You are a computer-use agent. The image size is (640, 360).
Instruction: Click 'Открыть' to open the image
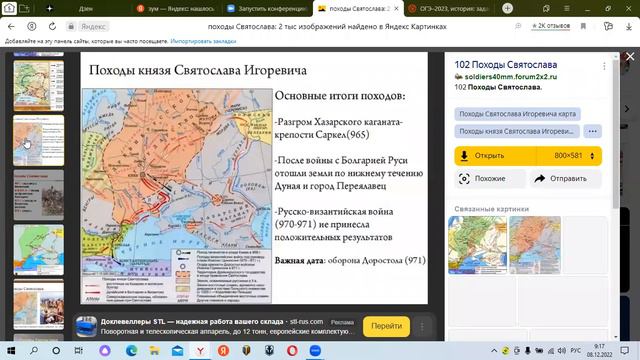point(496,156)
